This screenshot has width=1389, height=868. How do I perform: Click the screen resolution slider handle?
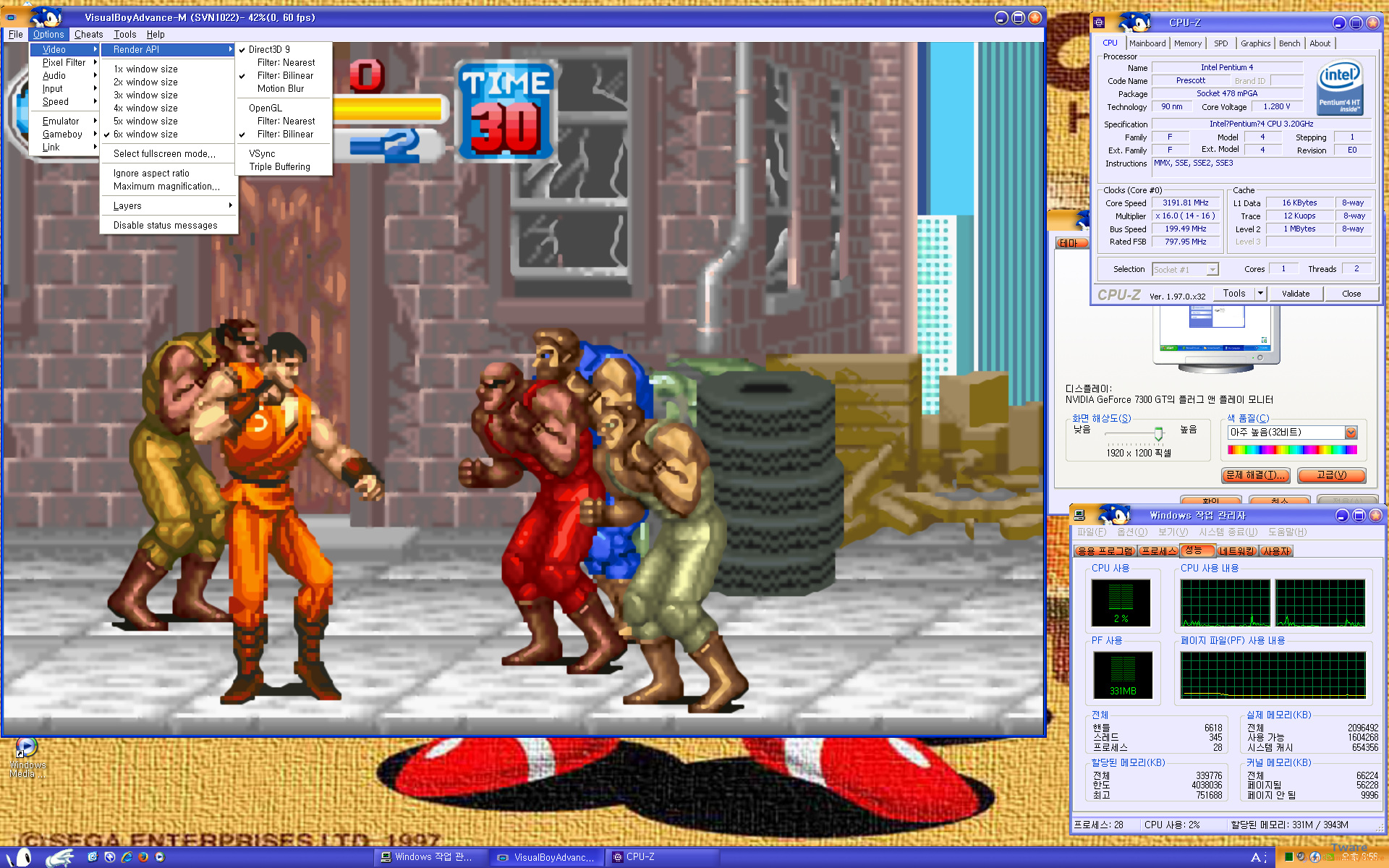[1158, 433]
